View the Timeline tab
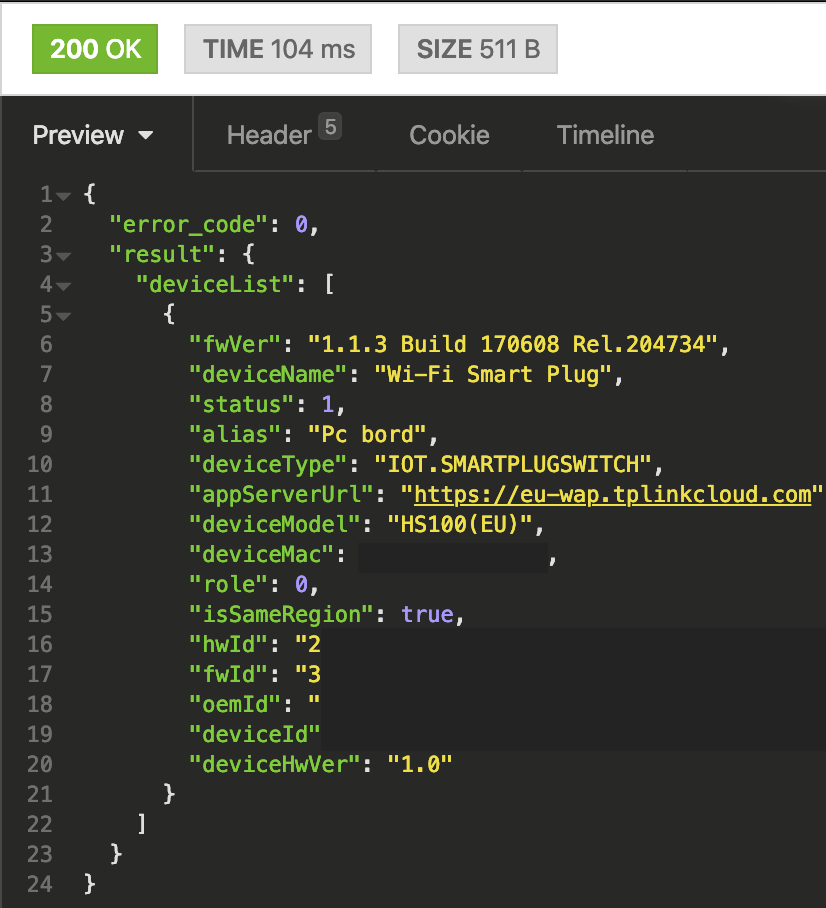The width and height of the screenshot is (826, 908). tap(605, 134)
